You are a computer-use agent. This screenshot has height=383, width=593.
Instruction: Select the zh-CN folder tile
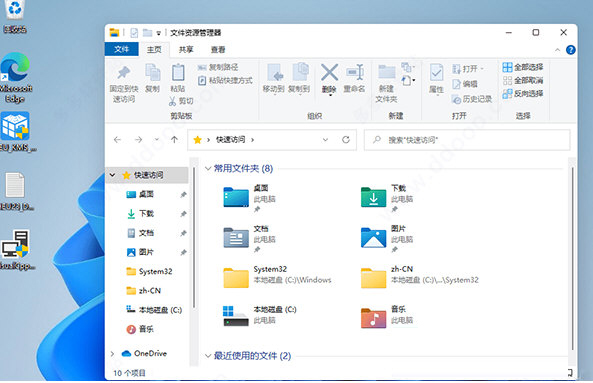tap(420, 277)
